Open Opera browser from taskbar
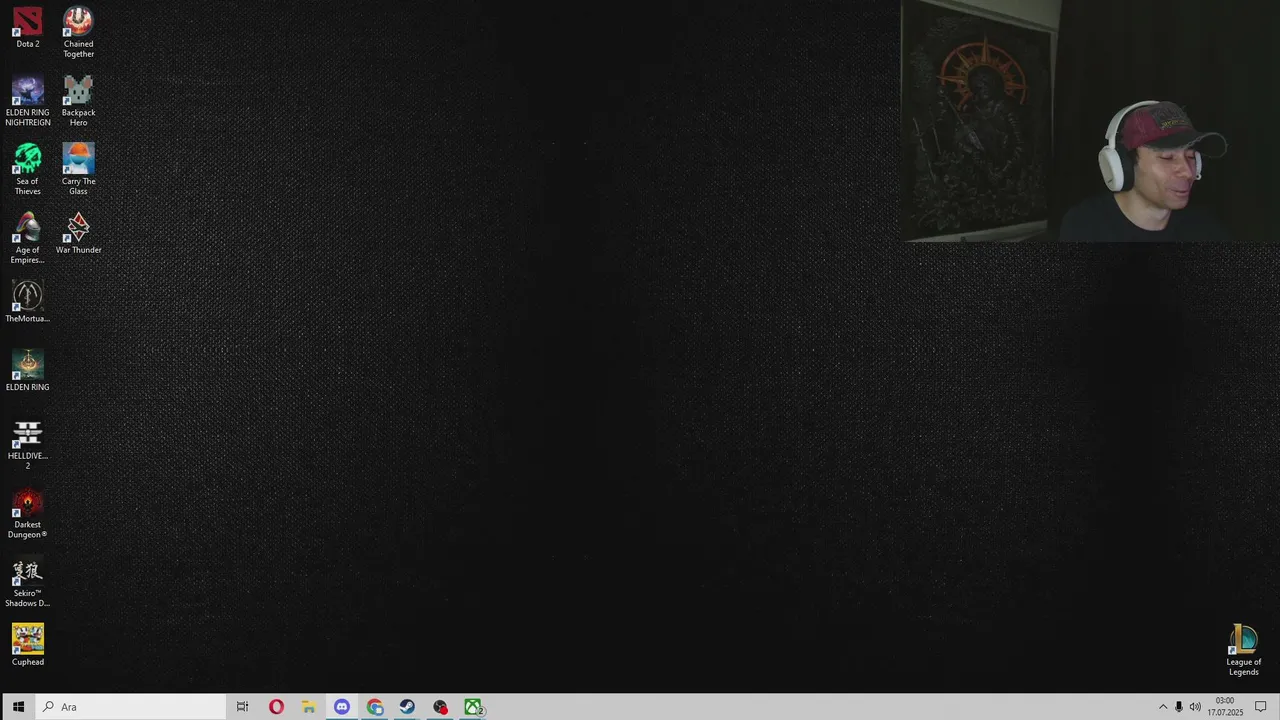 click(276, 707)
